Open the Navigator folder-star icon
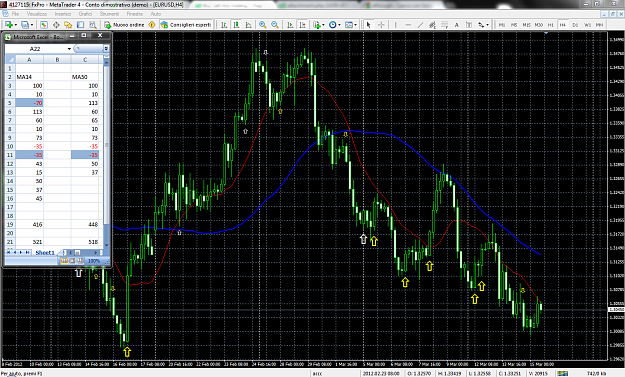The width and height of the screenshot is (625, 377). 68,25
